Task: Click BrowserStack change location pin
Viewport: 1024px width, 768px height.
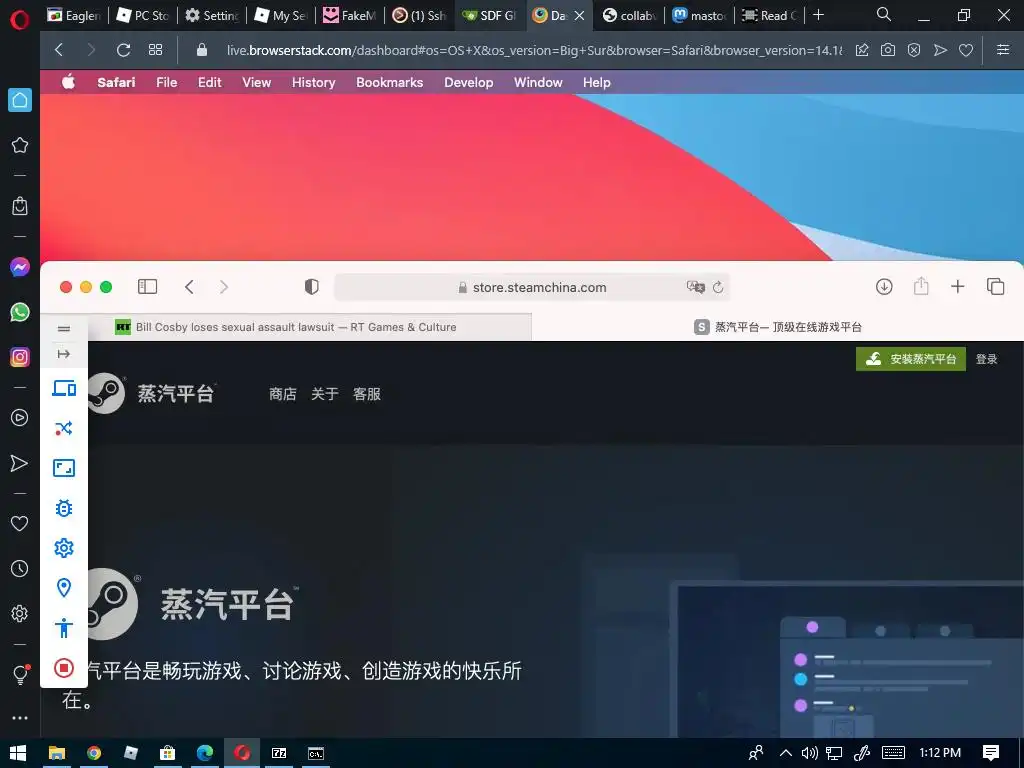Action: (x=63, y=588)
